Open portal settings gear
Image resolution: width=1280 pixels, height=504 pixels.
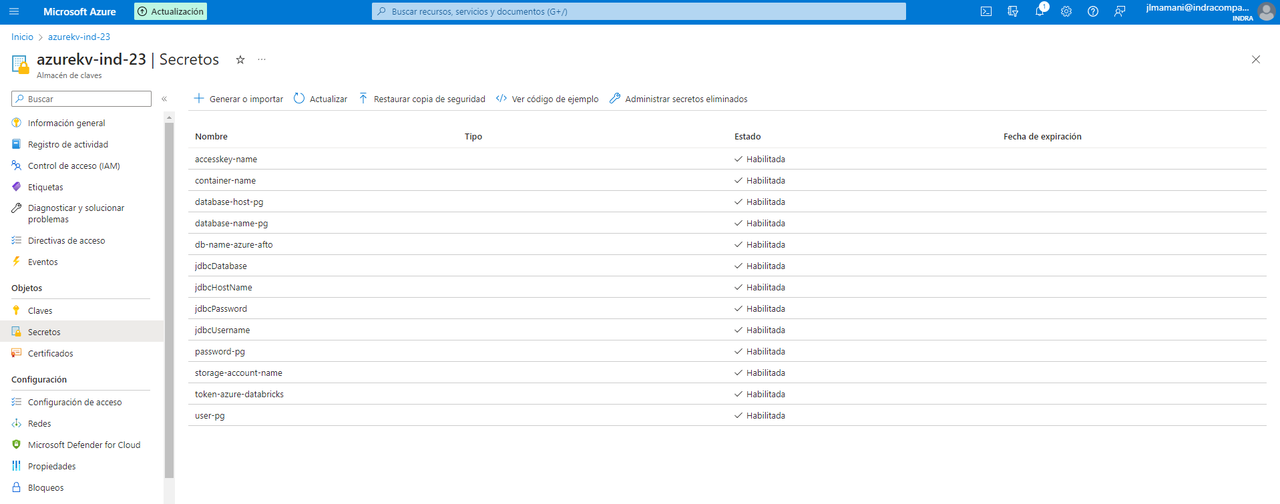point(1066,11)
